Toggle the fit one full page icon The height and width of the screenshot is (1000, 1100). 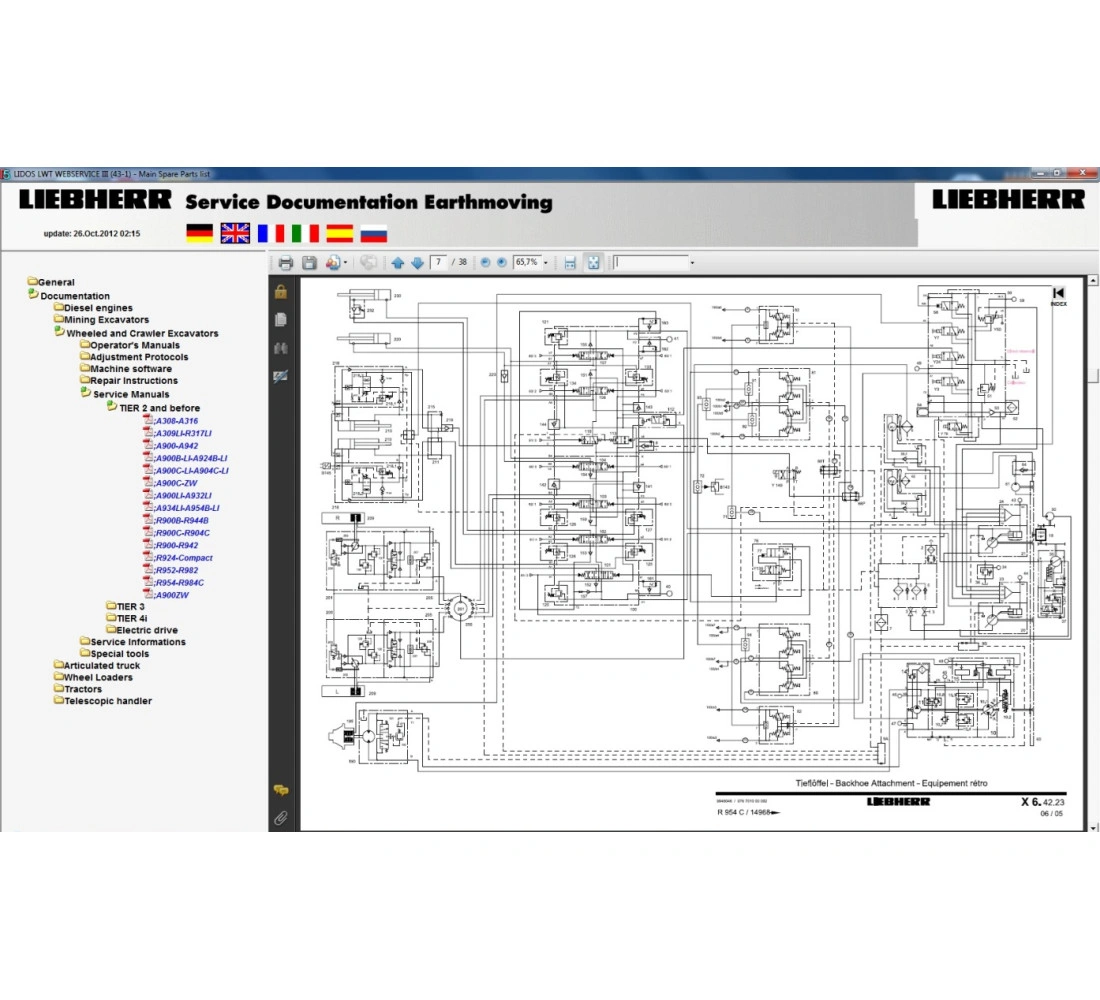click(593, 262)
